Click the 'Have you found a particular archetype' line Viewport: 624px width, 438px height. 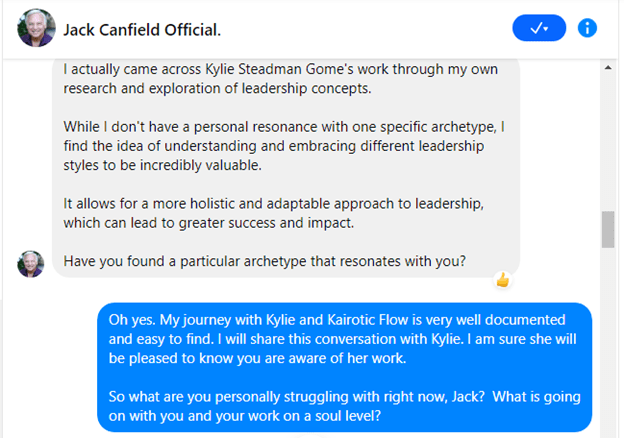[263, 262]
